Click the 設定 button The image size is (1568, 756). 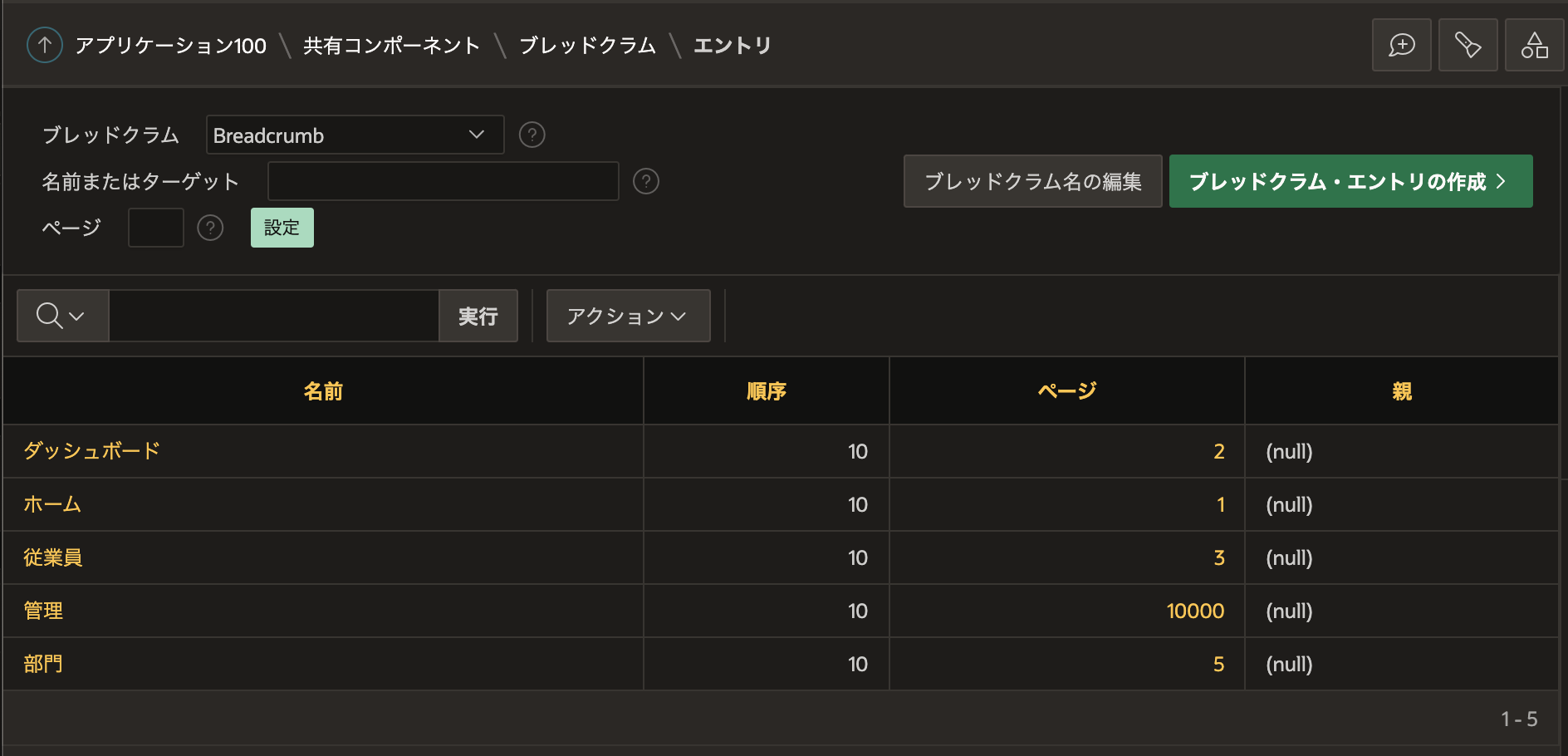click(282, 228)
